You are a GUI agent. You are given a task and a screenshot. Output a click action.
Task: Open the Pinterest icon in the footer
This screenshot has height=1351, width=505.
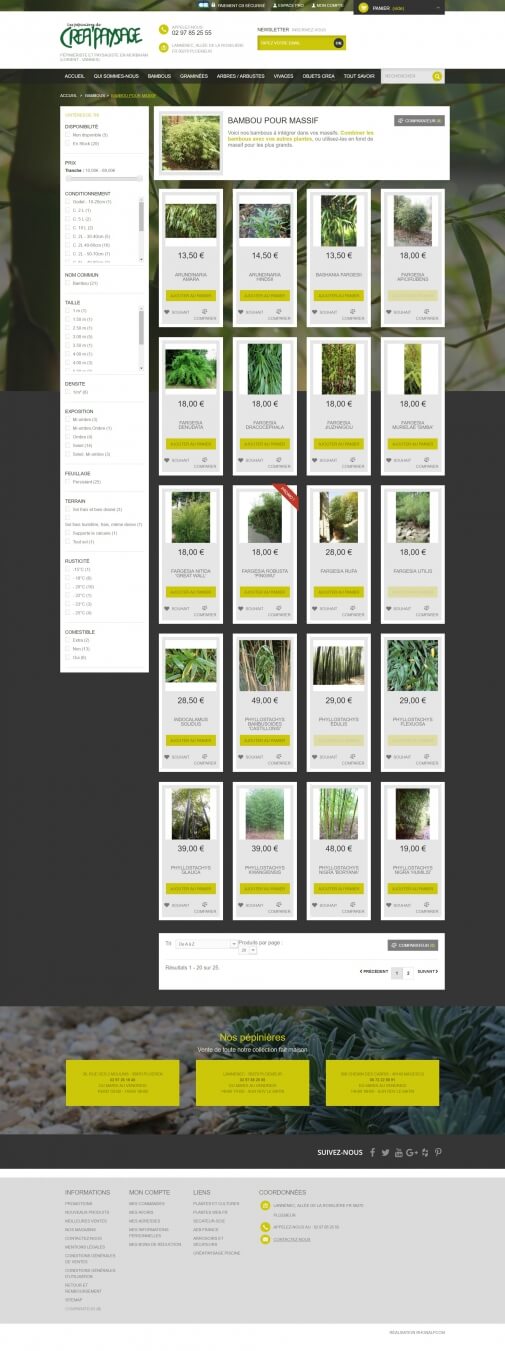pyautogui.click(x=437, y=1152)
